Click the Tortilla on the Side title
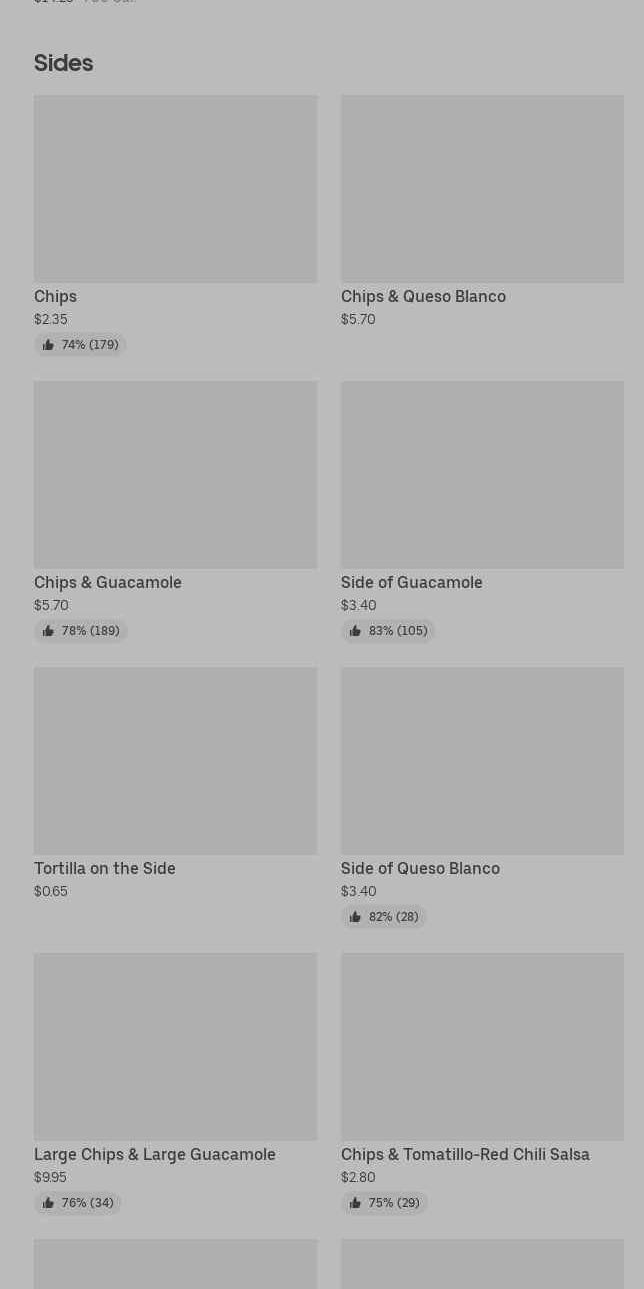644x1289 pixels. coord(105,868)
